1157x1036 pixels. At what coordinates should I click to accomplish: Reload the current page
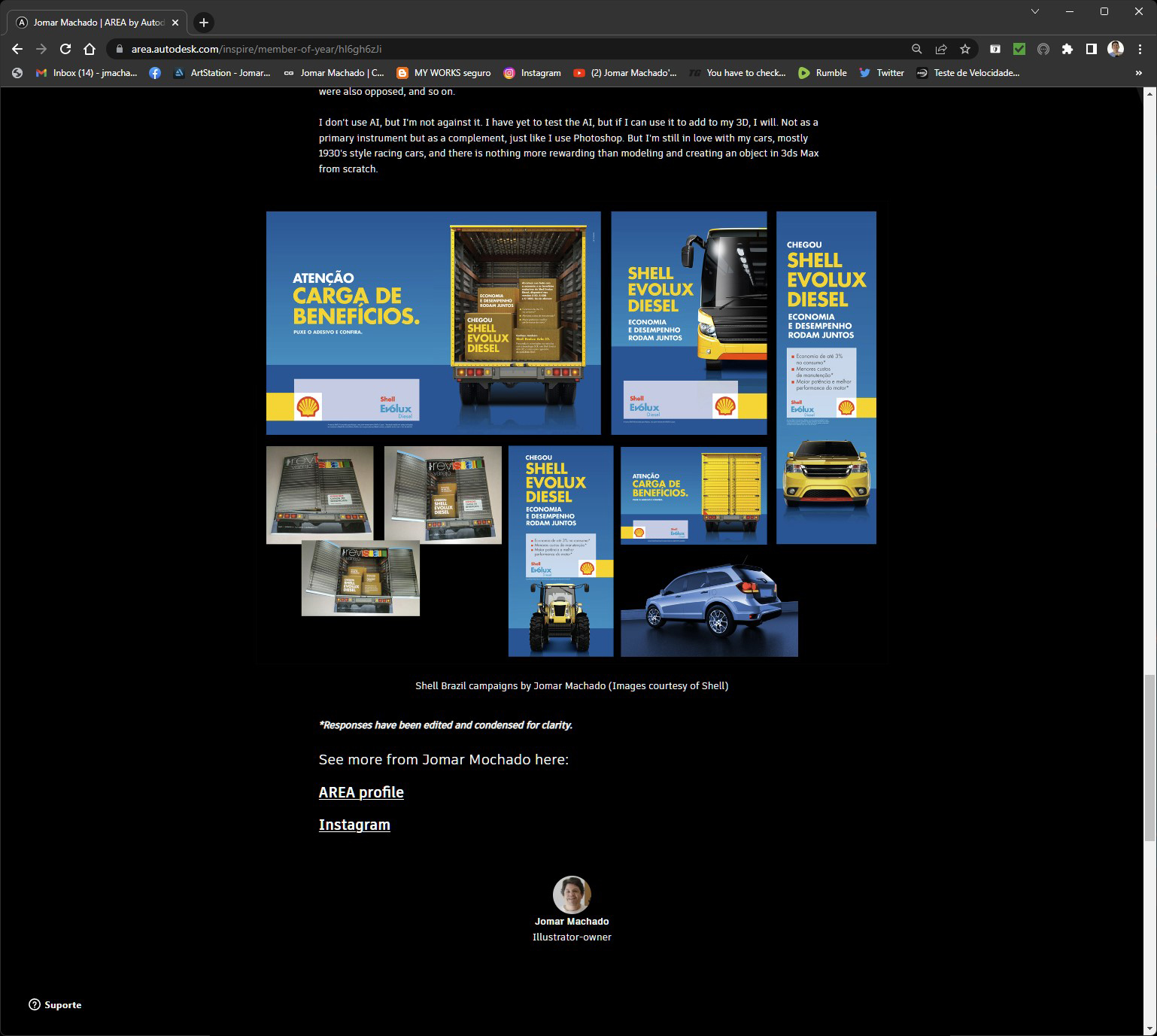pos(65,49)
